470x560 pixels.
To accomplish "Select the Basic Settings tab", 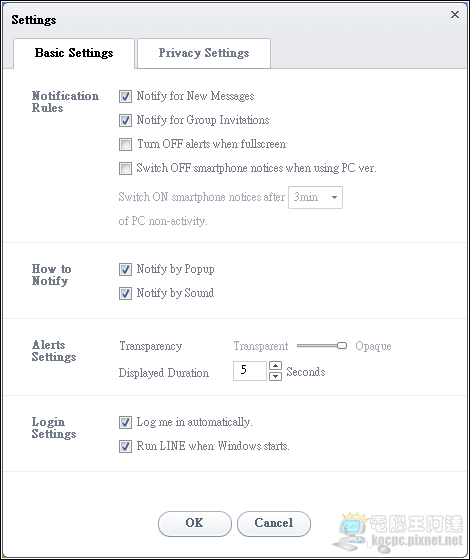I will (x=74, y=53).
